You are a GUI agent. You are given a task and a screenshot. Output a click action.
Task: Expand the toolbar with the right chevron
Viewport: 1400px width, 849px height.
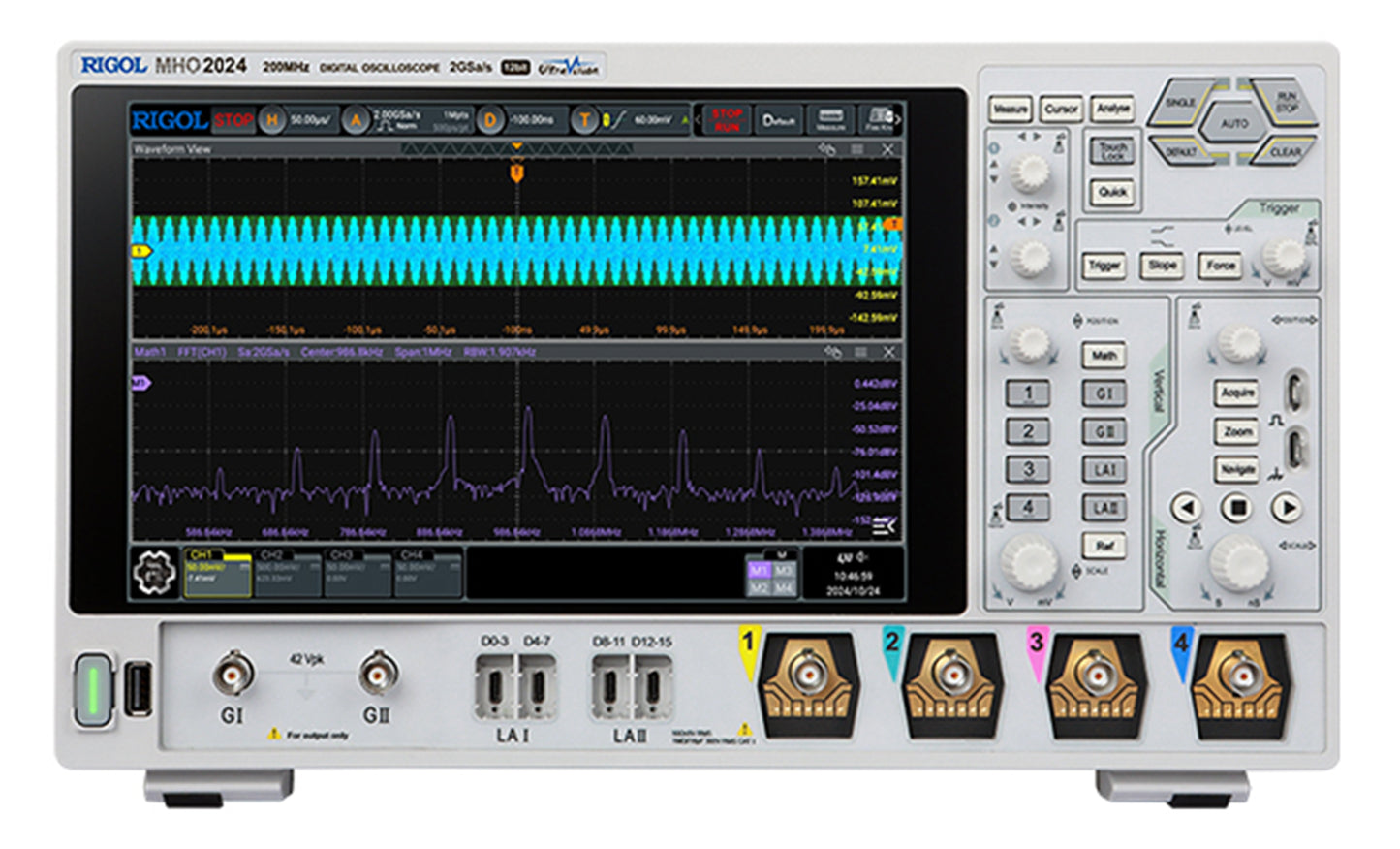point(897,120)
